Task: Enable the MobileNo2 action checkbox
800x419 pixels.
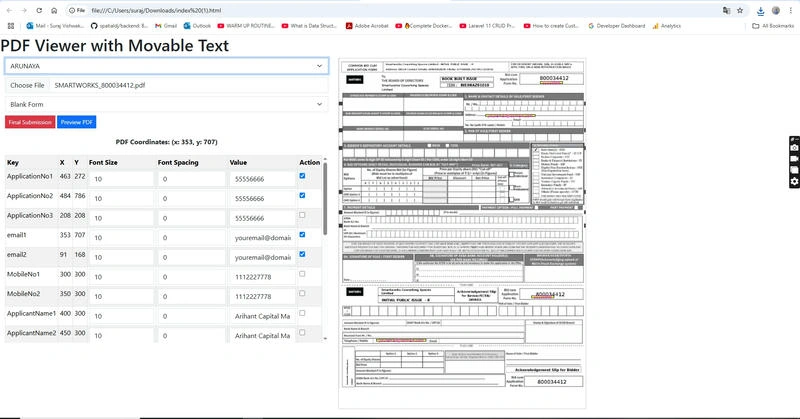Action: (302, 293)
